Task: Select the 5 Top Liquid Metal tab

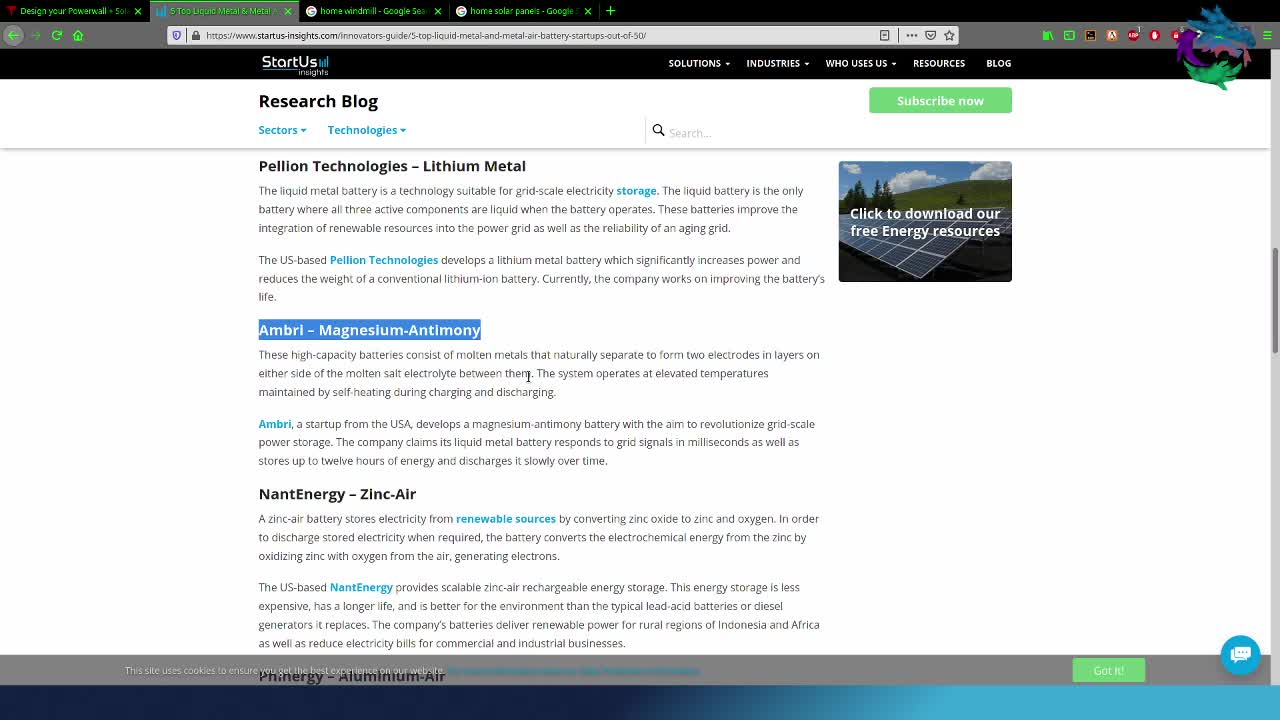Action: (x=225, y=11)
